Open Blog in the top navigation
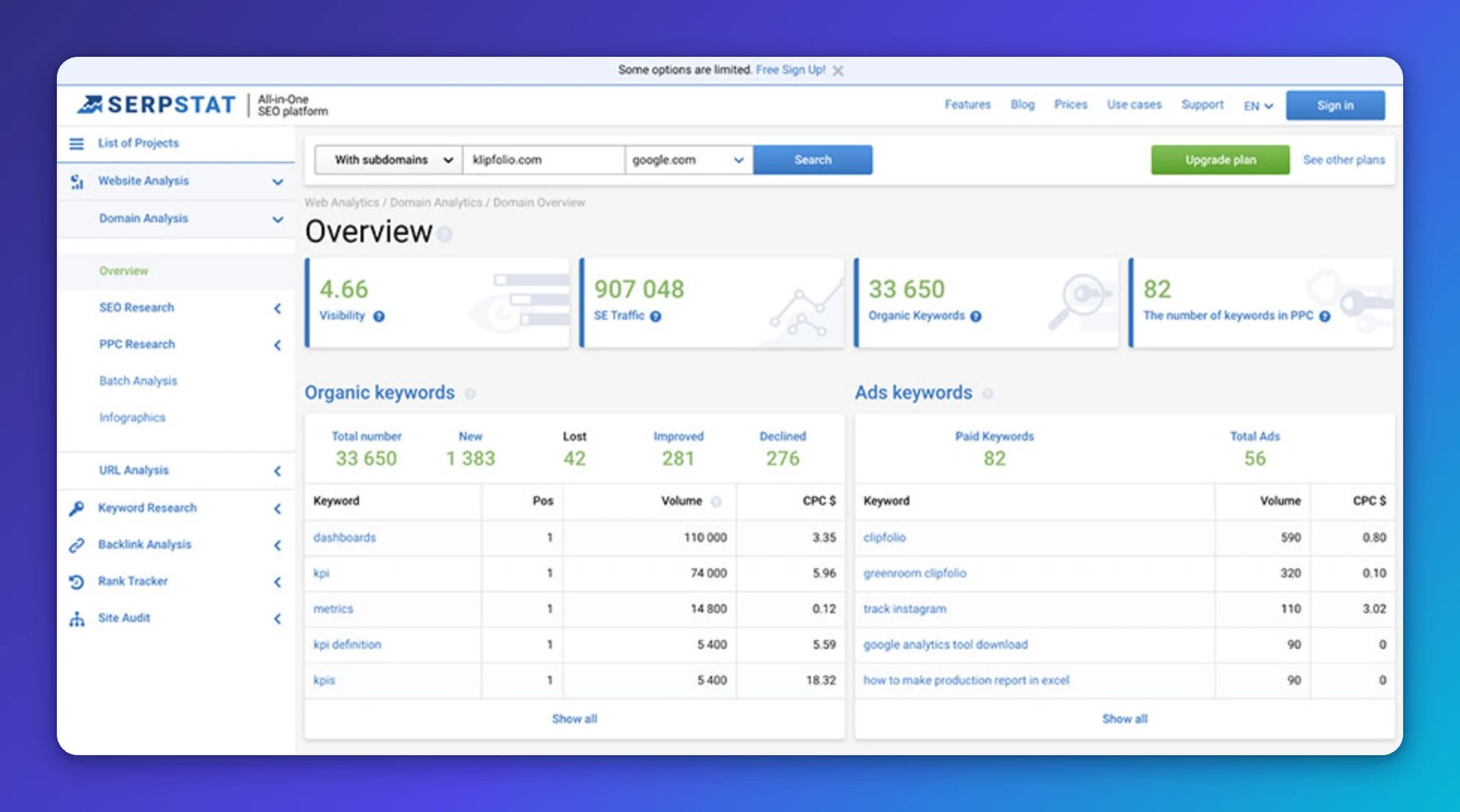The image size is (1460, 812). (1022, 104)
